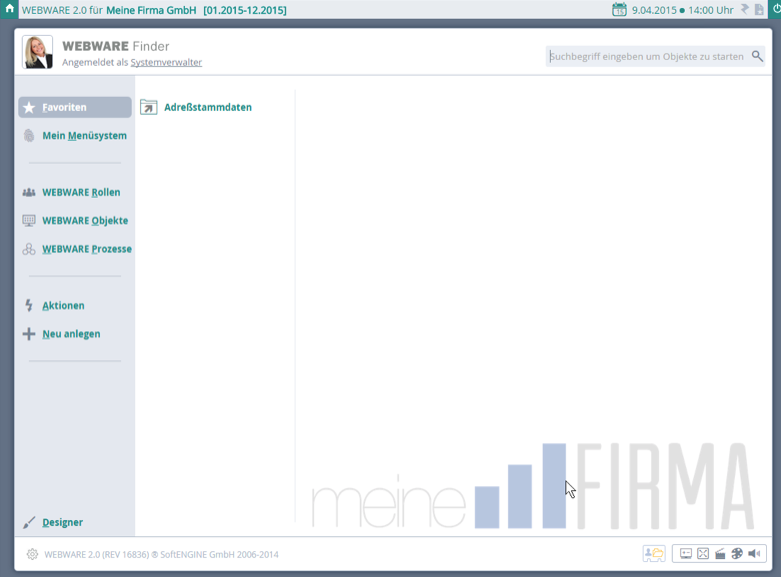Open the calendar icon beside the date

coord(619,10)
